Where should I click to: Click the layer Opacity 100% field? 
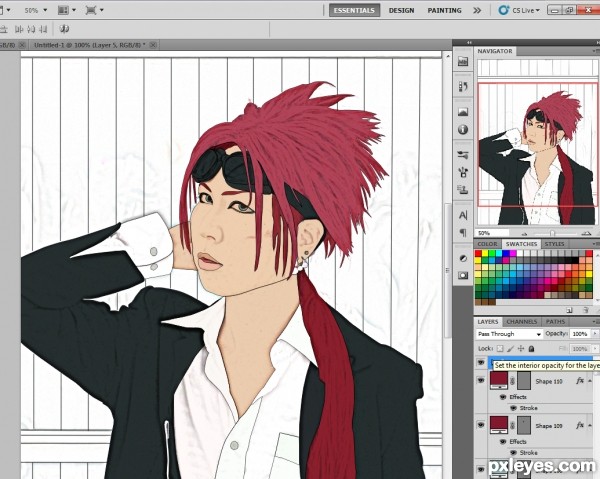click(579, 334)
